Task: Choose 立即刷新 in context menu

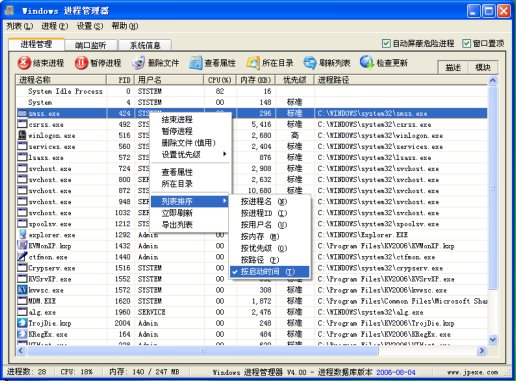Action: click(177, 213)
